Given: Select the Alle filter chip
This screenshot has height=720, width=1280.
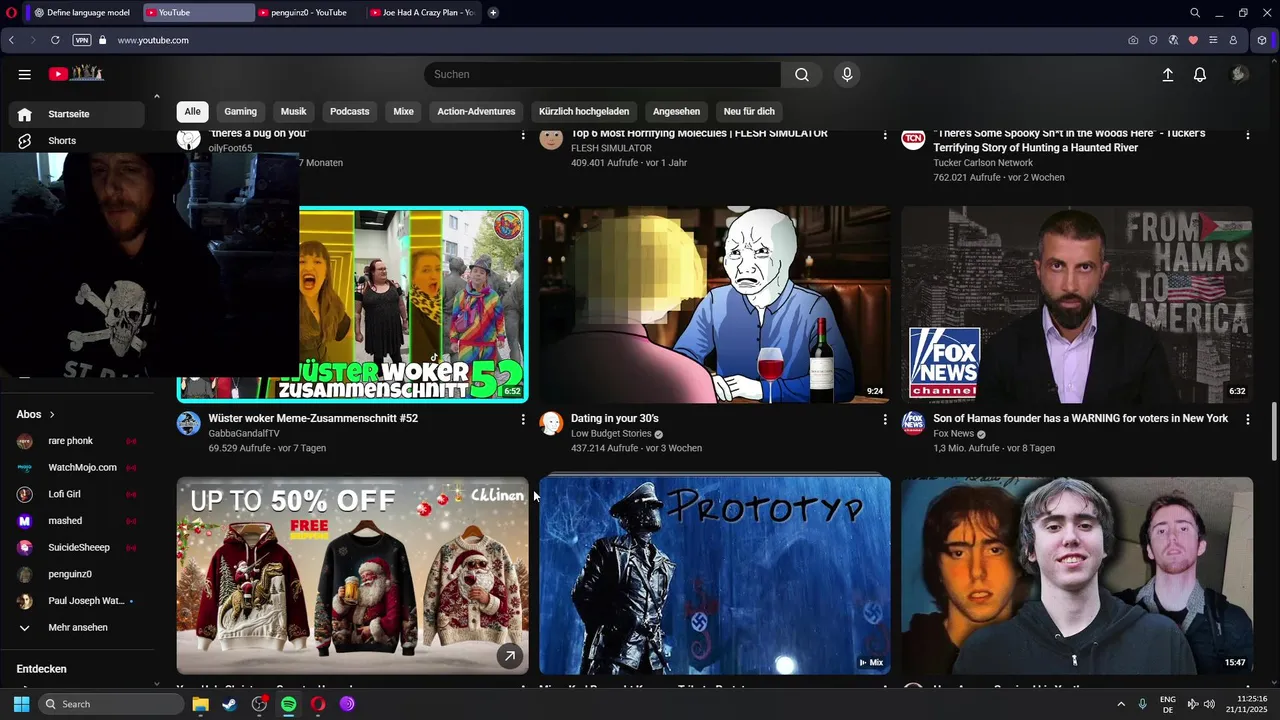Looking at the screenshot, I should tap(192, 112).
